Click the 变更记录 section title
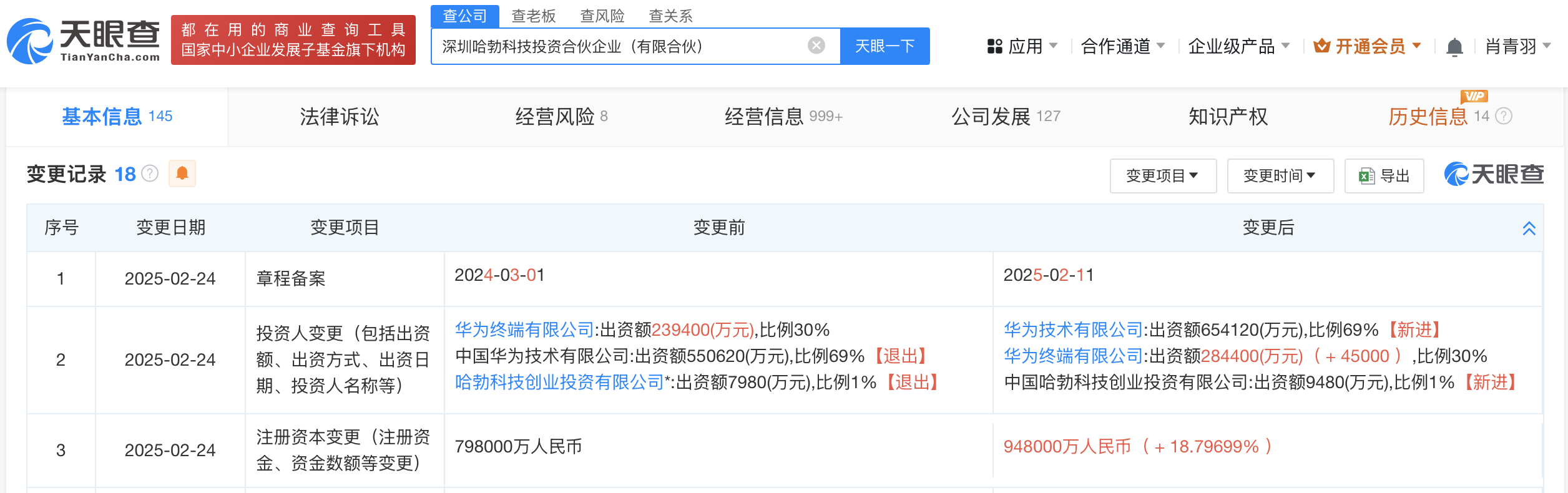The width and height of the screenshot is (1568, 493). pyautogui.click(x=66, y=174)
